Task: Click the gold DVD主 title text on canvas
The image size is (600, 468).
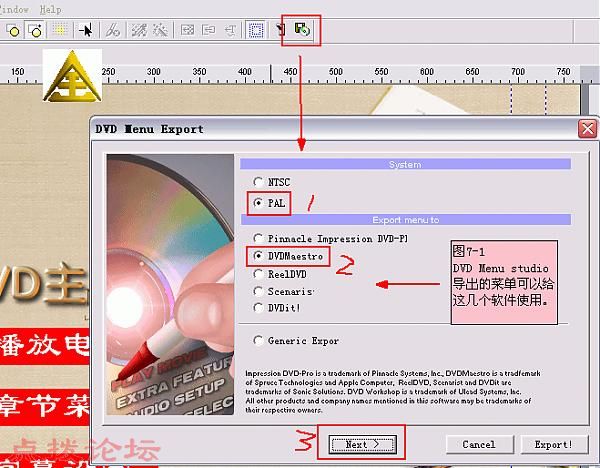Action: pyautogui.click(x=45, y=284)
